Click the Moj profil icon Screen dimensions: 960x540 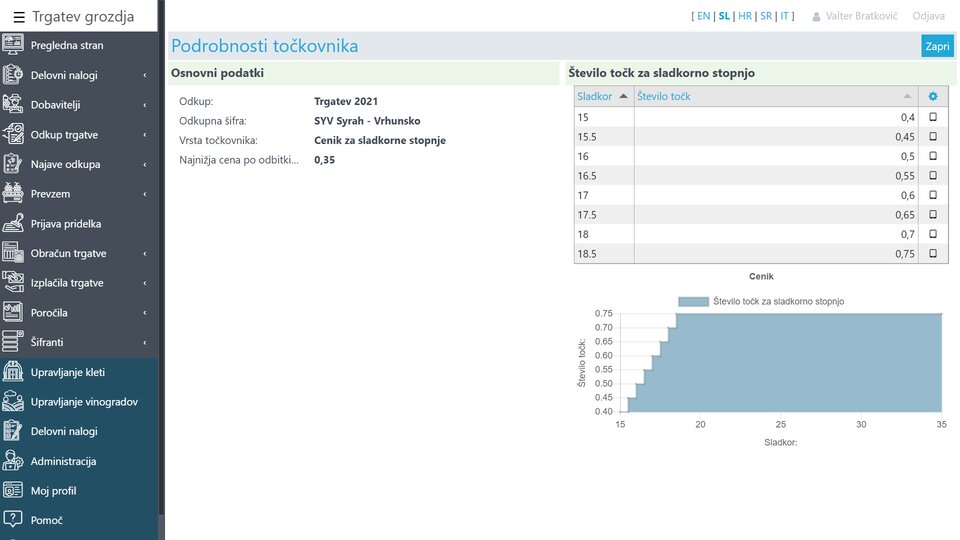coord(13,491)
